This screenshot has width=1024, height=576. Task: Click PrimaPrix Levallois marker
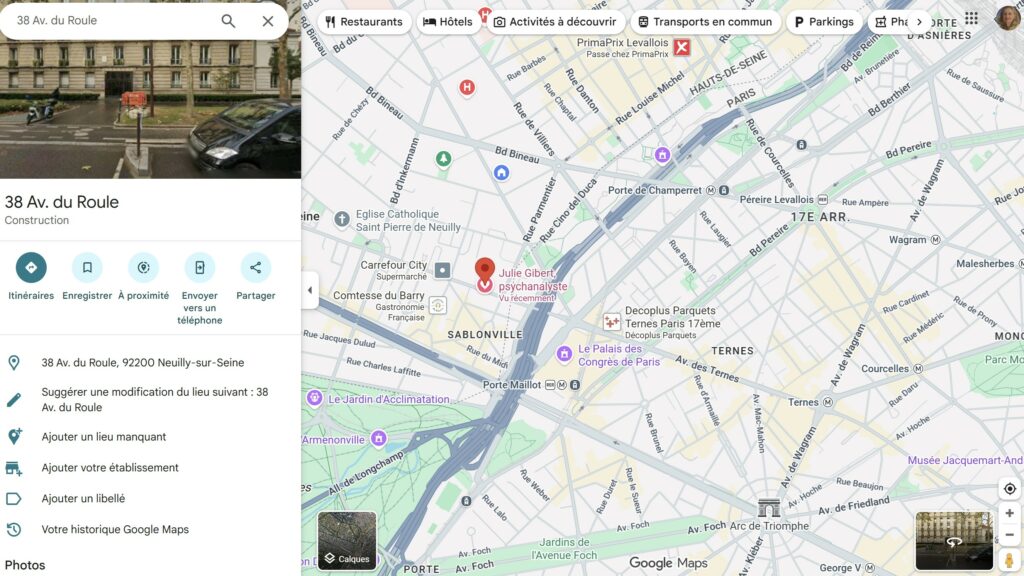[682, 47]
